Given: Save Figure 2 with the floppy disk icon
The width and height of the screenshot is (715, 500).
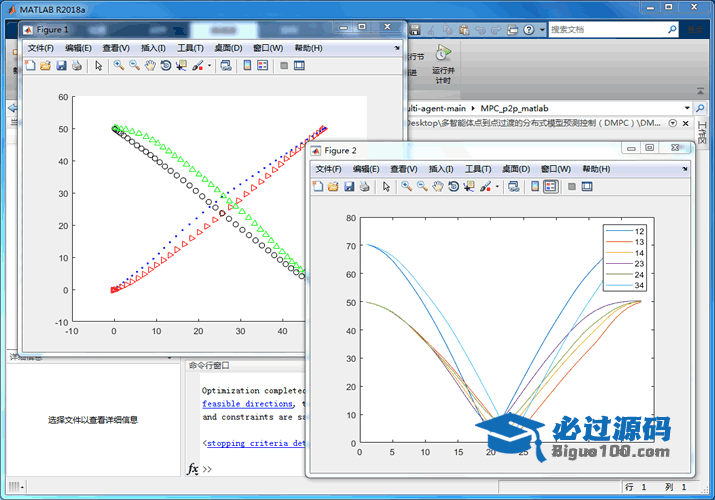Looking at the screenshot, I should (x=349, y=186).
